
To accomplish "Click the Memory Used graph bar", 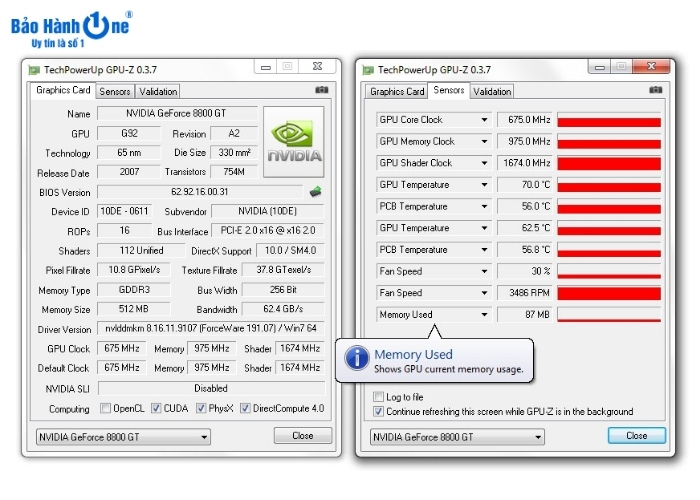I will 609,314.
